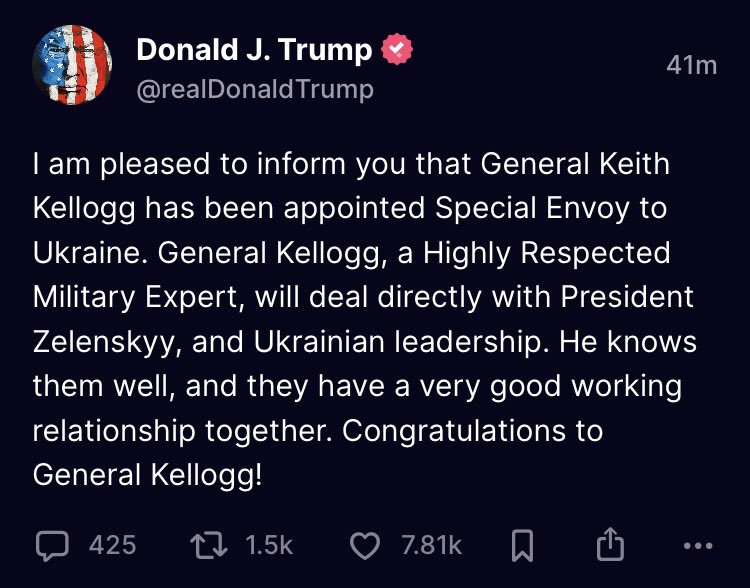The height and width of the screenshot is (588, 750).
Task: Open the flag-themed profile avatar
Action: [72, 65]
